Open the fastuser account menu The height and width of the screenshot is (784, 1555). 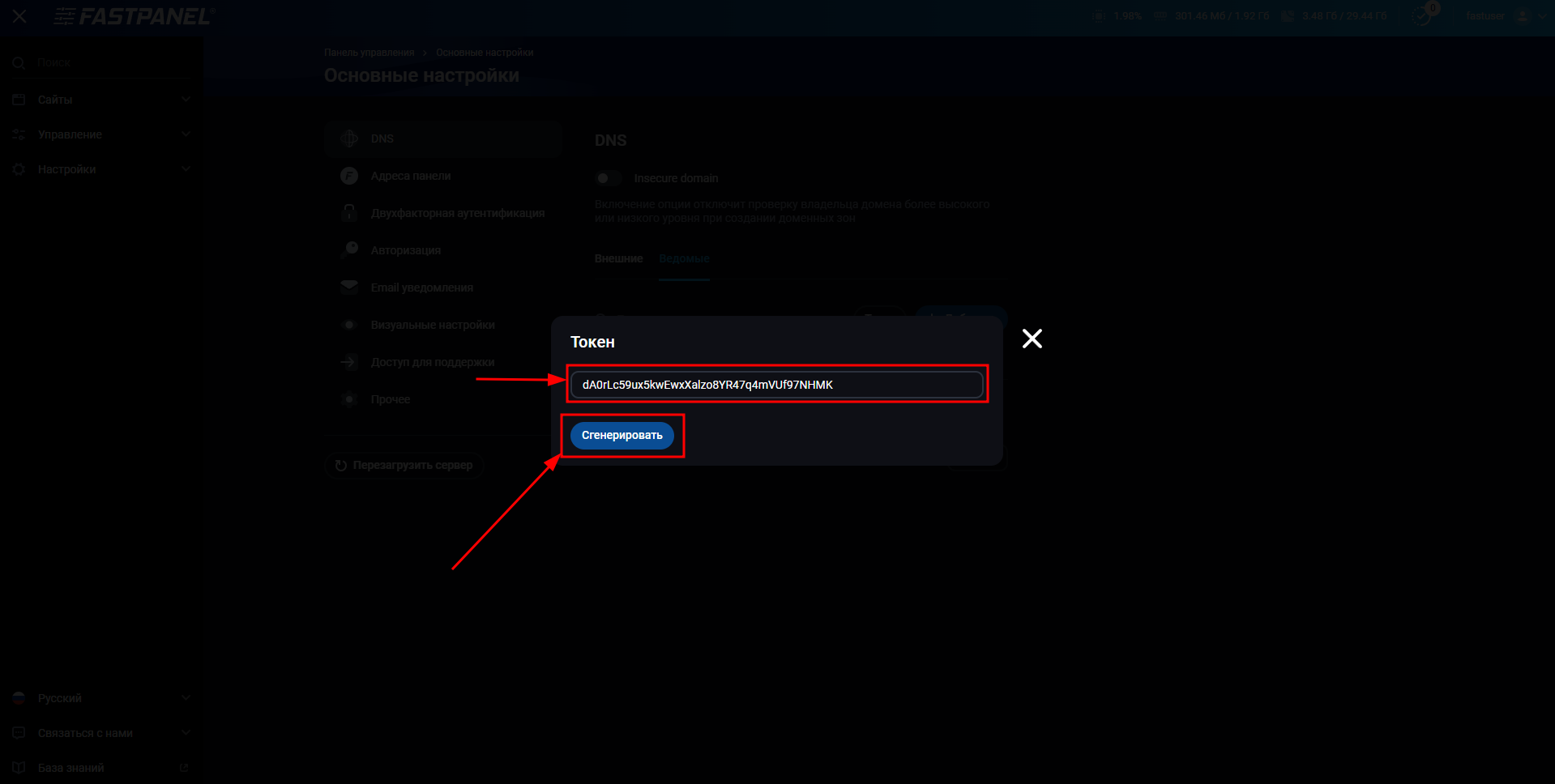click(1505, 16)
